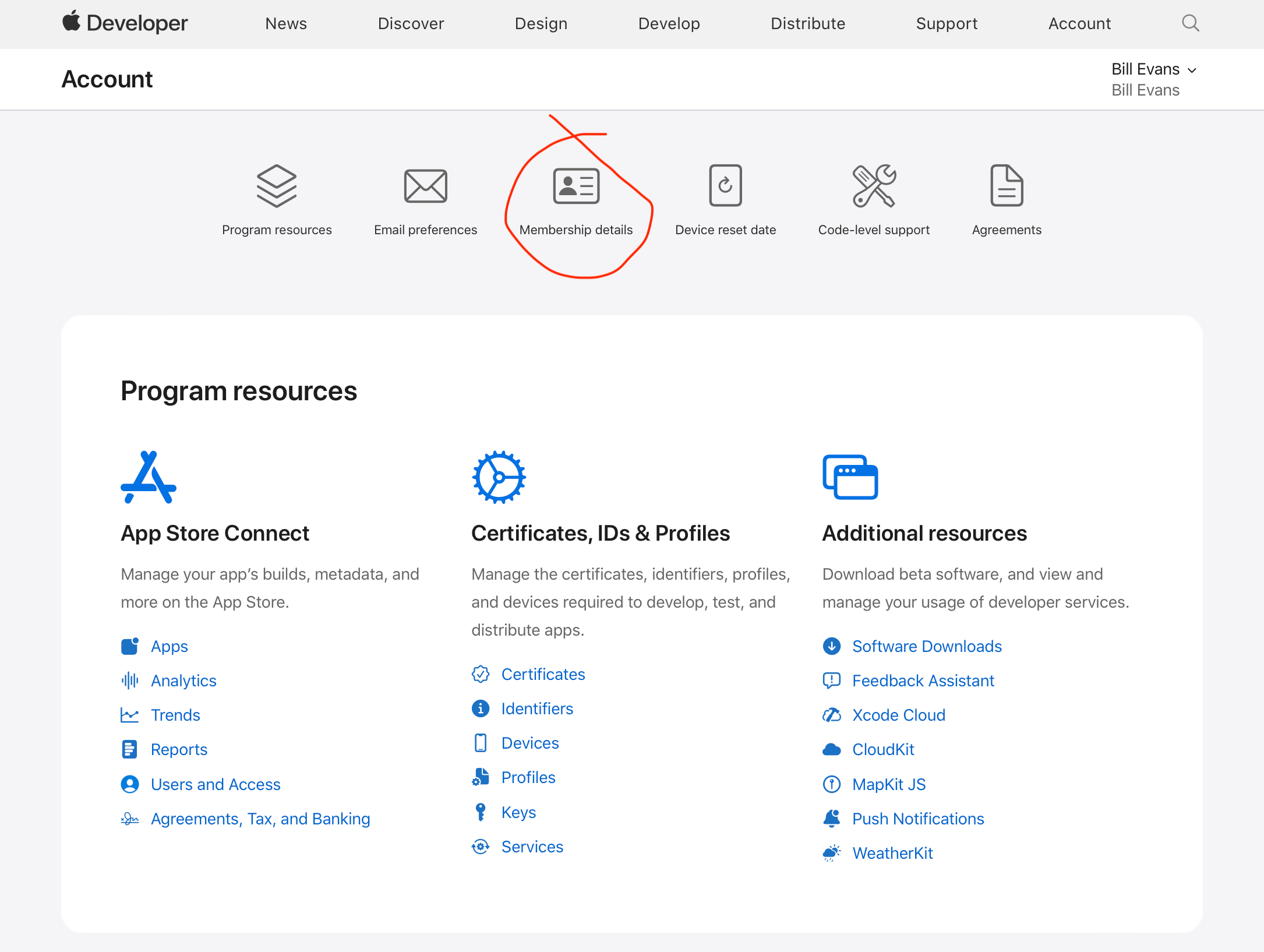Viewport: 1264px width, 952px height.
Task: Click the MapKit JS compass icon
Action: point(832,784)
